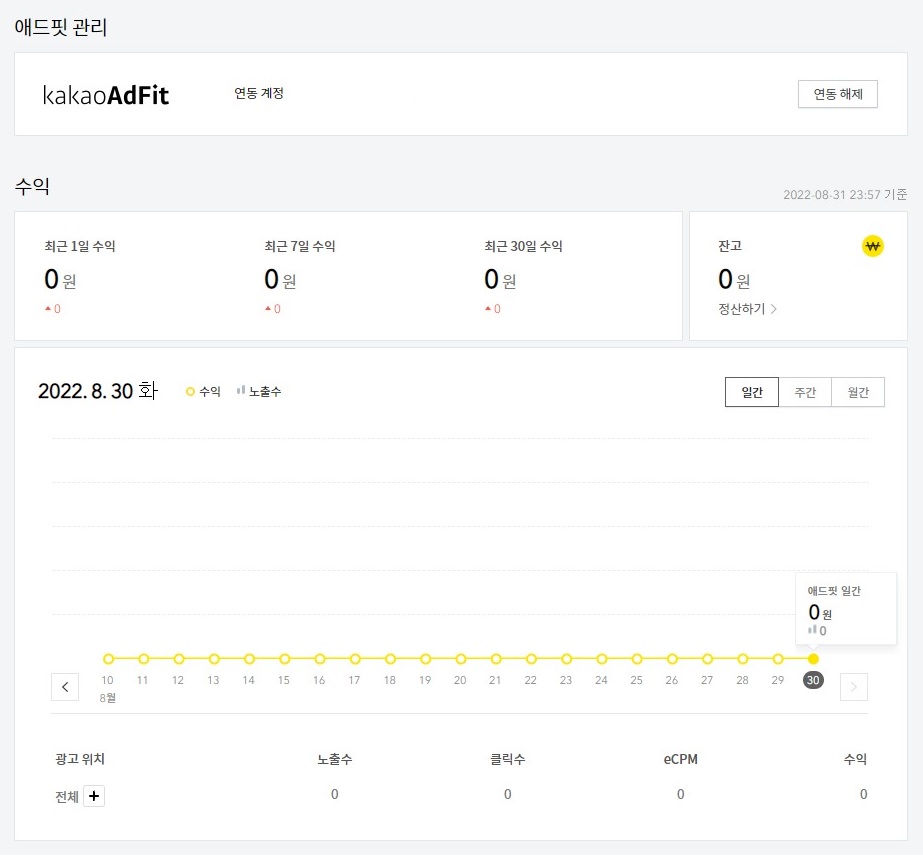Select day 22 point on the chart
Viewport: 923px width, 856px height.
click(531, 659)
